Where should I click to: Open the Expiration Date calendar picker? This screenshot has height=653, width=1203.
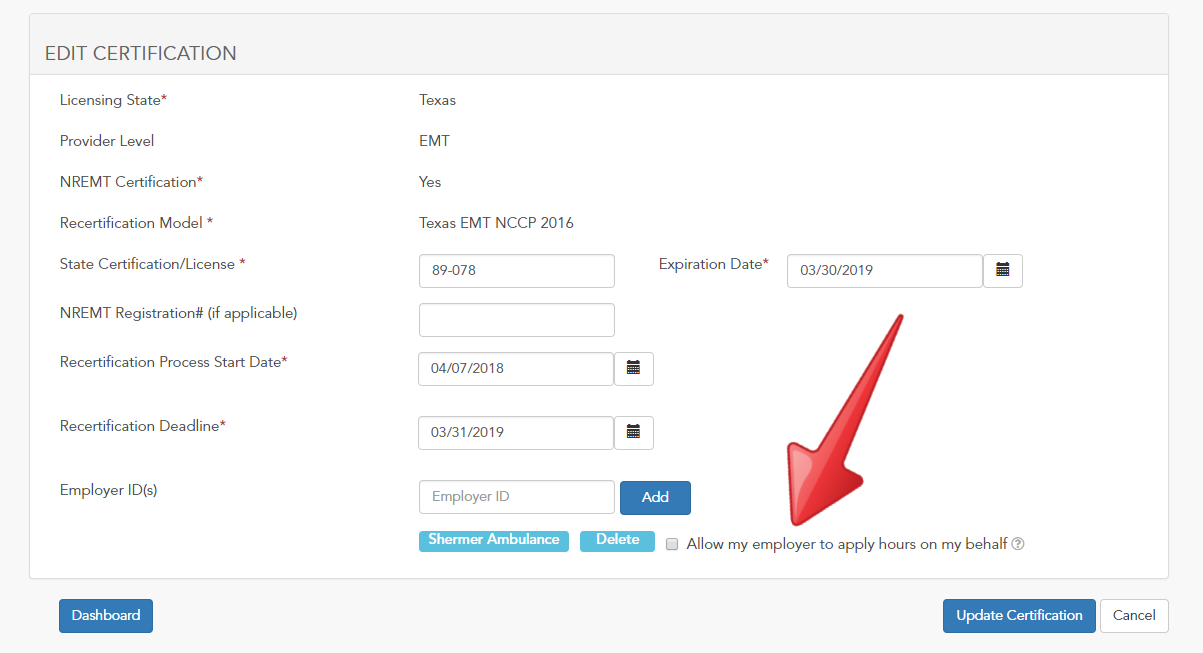coord(1003,270)
